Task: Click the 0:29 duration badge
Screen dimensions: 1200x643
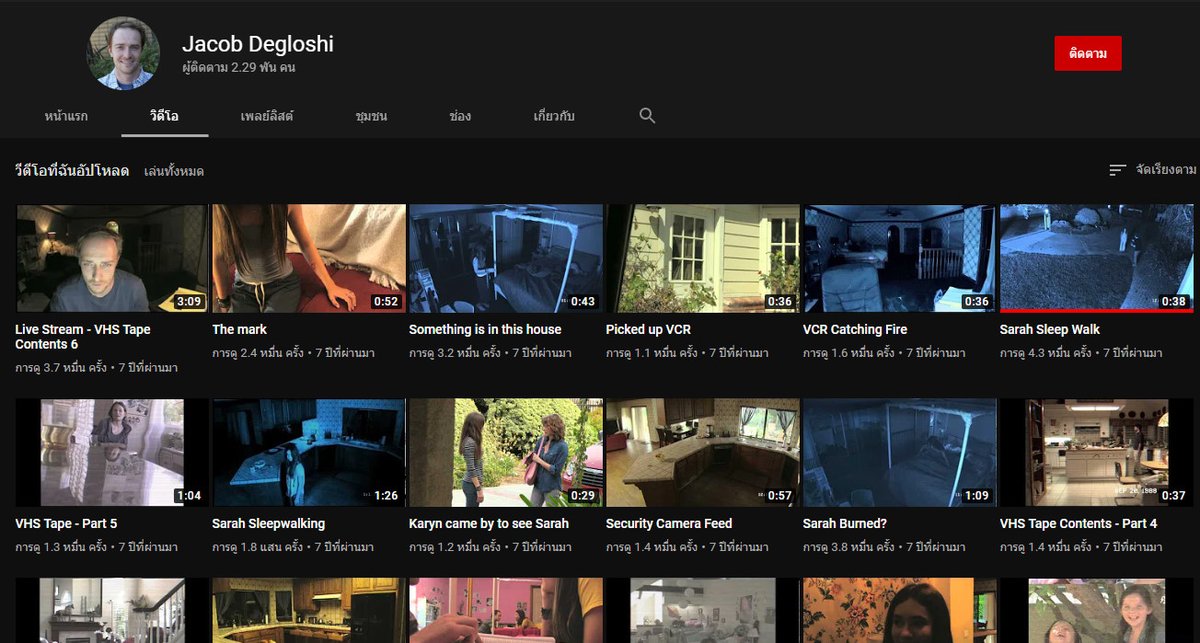Action: pos(583,495)
